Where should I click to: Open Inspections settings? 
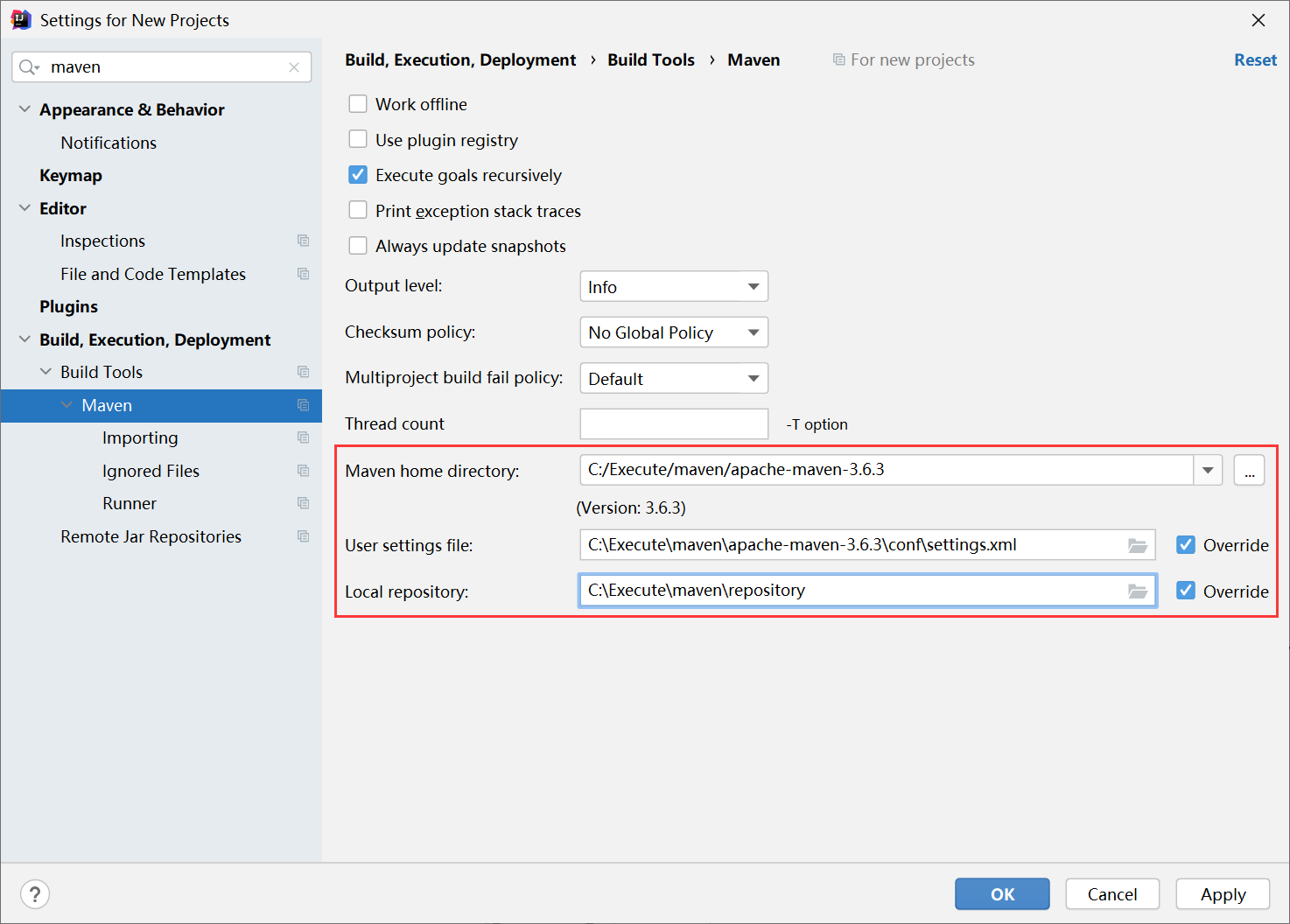(102, 241)
